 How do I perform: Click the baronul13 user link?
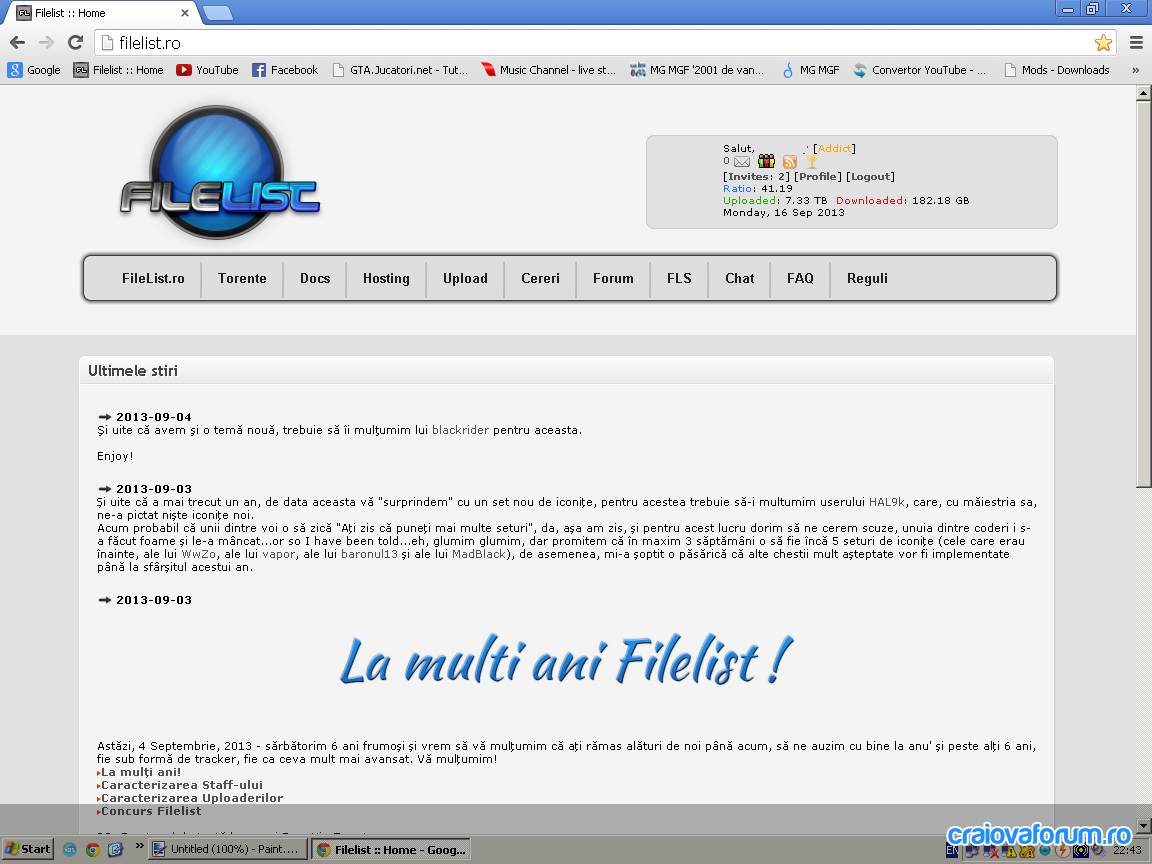(x=369, y=554)
